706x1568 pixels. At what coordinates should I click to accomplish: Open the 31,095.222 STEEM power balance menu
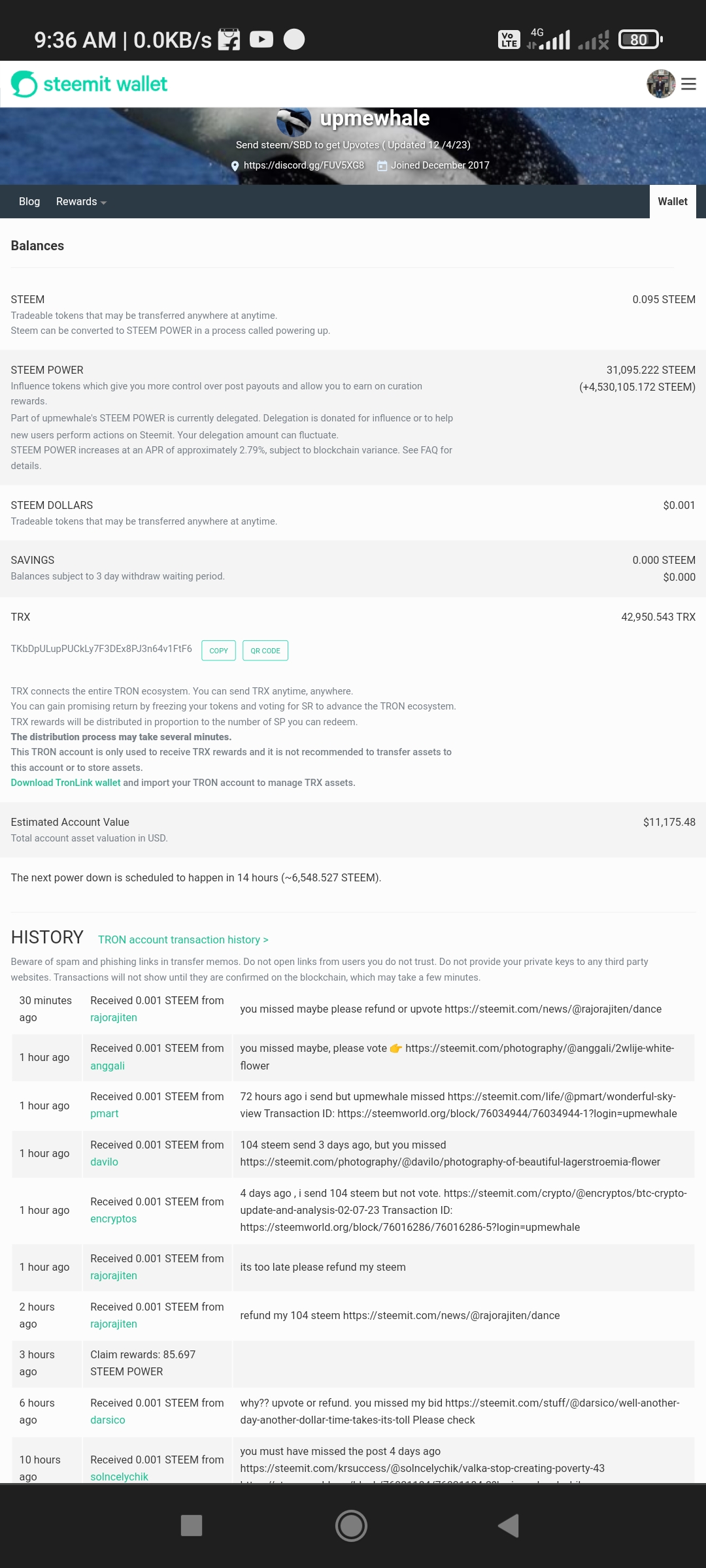[650, 370]
